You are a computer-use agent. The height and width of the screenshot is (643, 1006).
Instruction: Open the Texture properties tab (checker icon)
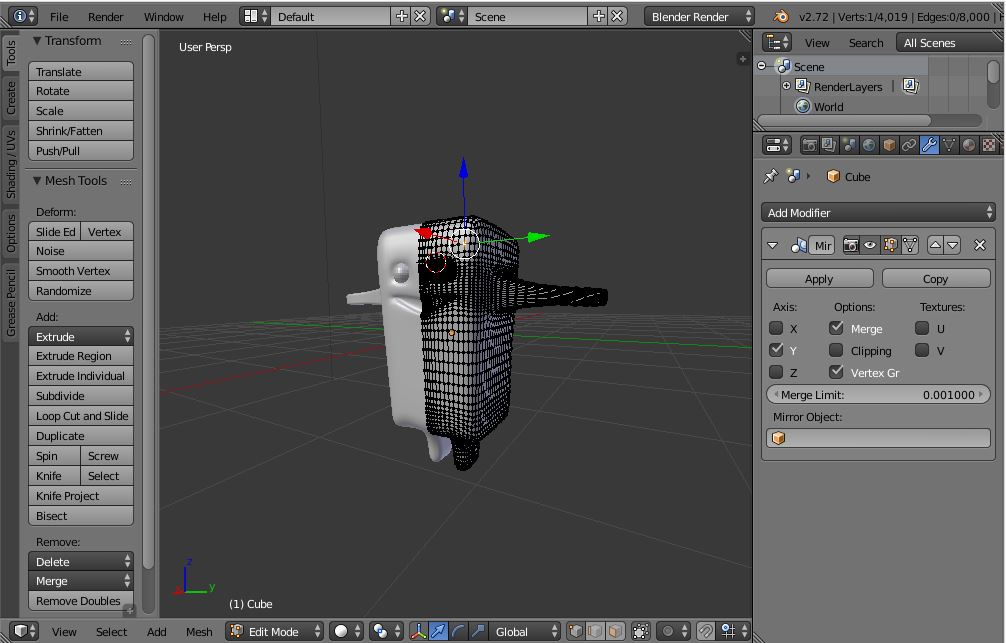point(989,145)
